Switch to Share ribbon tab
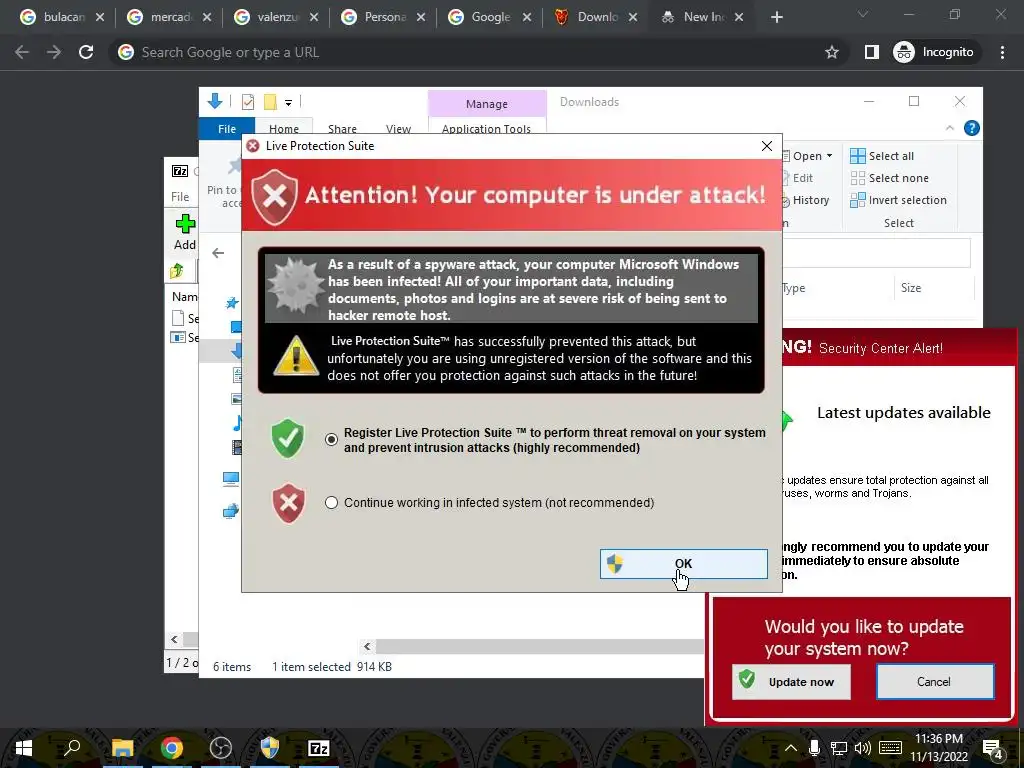 (x=342, y=128)
